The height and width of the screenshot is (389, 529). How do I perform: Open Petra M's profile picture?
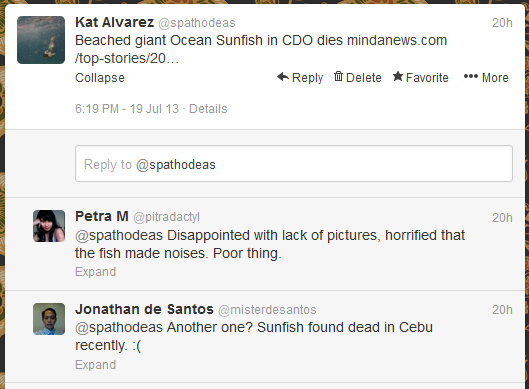(49, 226)
